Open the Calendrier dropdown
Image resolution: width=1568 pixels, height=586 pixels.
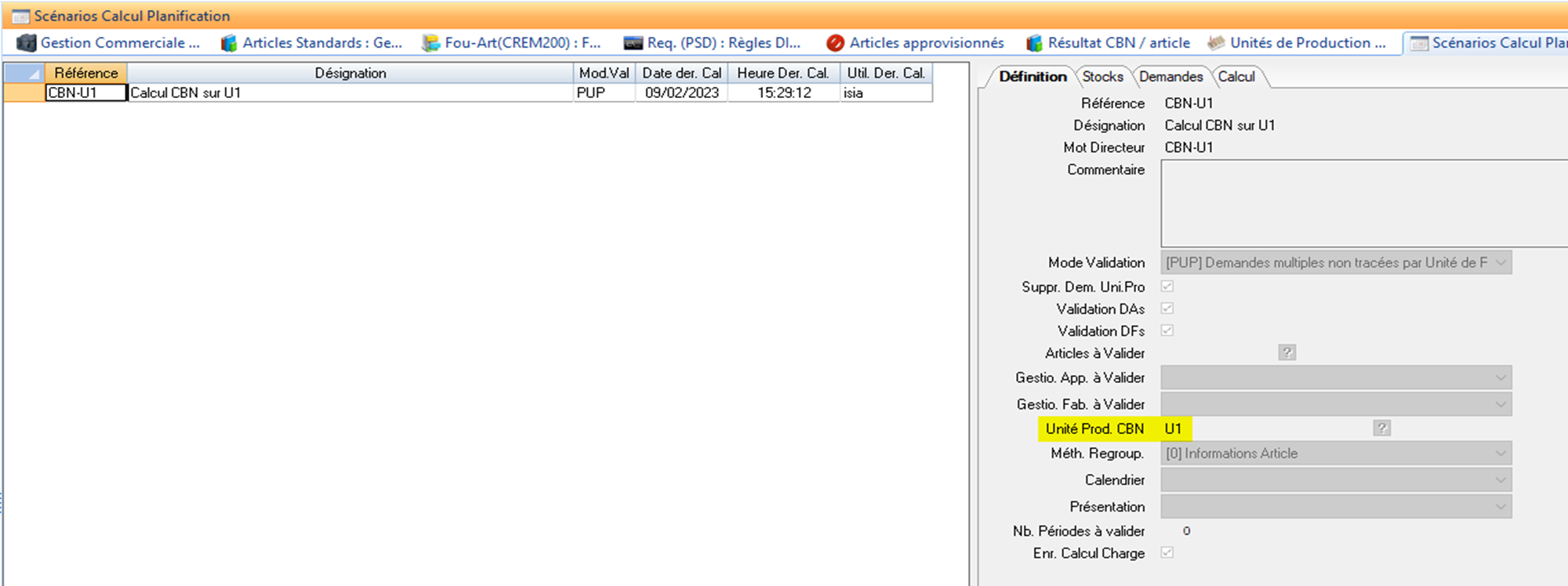[x=1500, y=480]
